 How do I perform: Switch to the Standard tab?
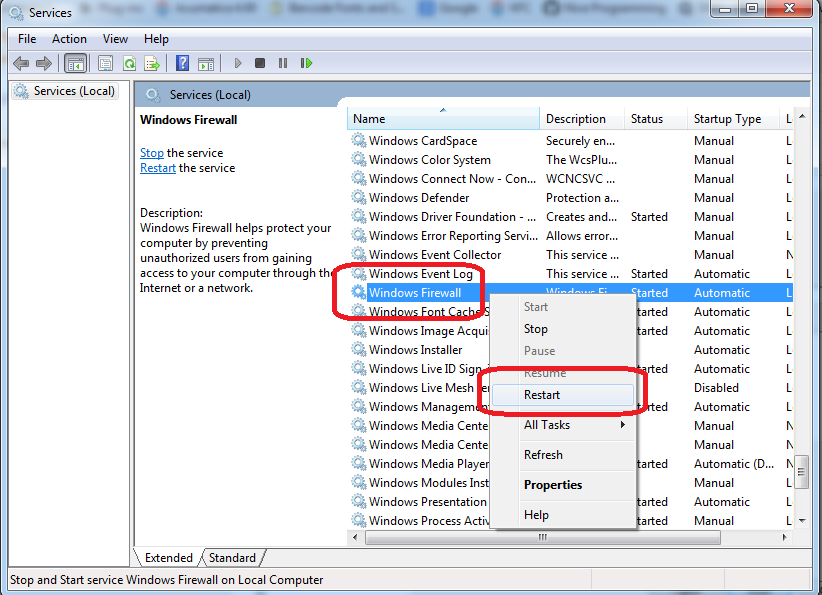232,558
